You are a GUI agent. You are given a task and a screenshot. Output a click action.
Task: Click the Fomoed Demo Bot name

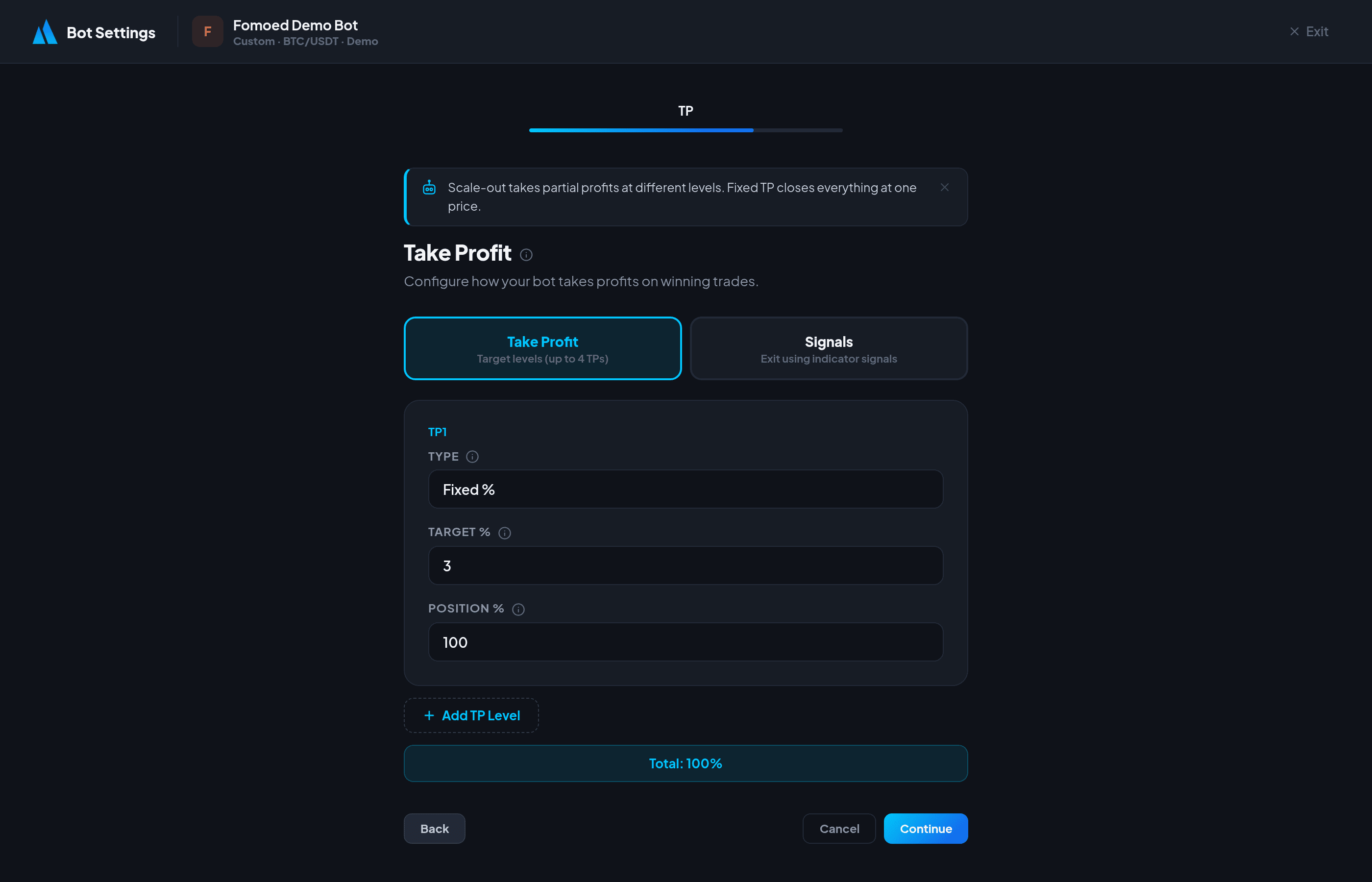coord(295,25)
